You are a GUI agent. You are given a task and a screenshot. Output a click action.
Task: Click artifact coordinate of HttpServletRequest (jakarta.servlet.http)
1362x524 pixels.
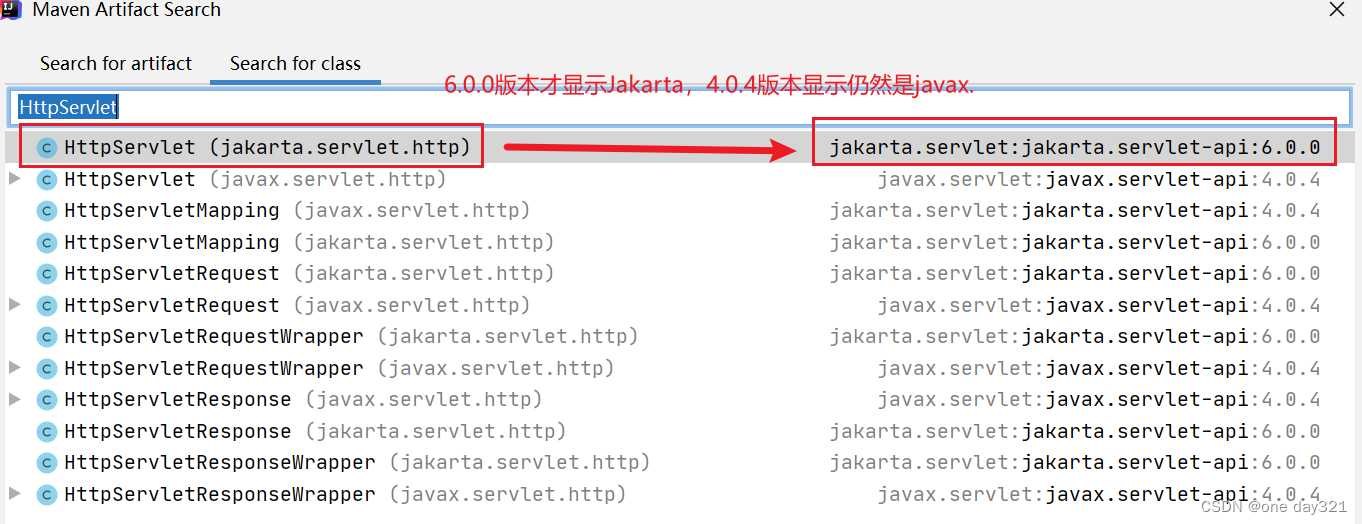pyautogui.click(x=1075, y=274)
